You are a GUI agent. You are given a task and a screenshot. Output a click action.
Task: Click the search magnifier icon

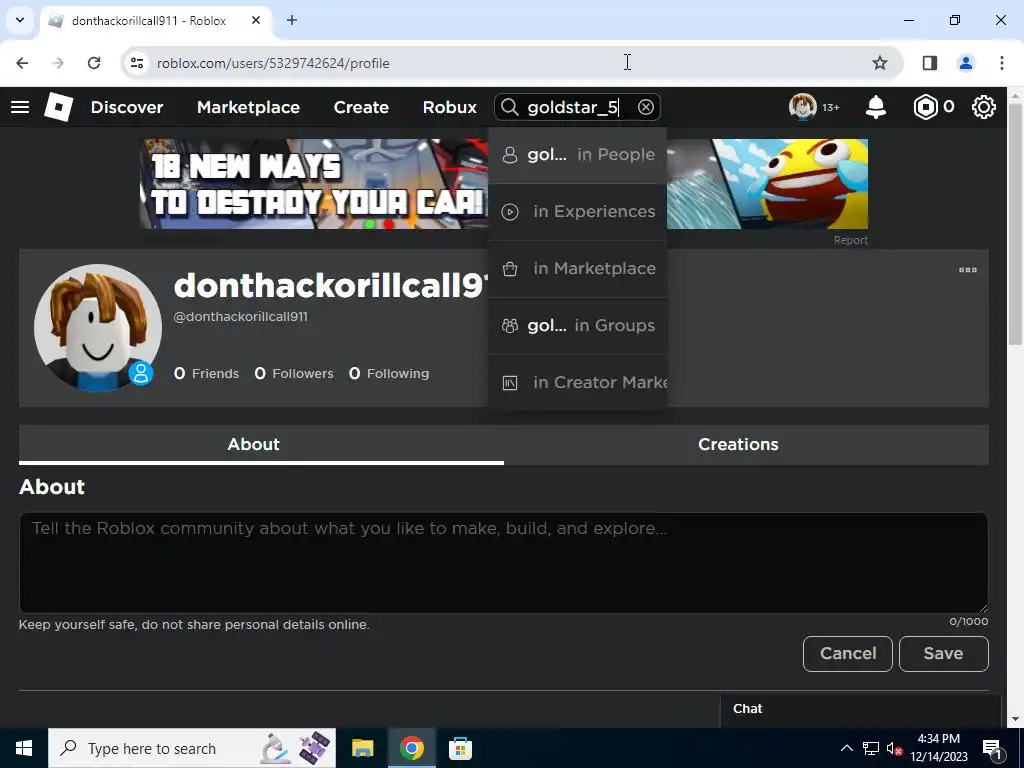pos(509,107)
